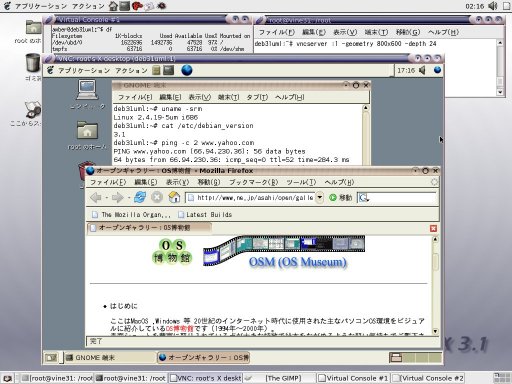Switch workspace using VNC panel workspace pager
This screenshot has height=384, width=512.
coord(415,358)
